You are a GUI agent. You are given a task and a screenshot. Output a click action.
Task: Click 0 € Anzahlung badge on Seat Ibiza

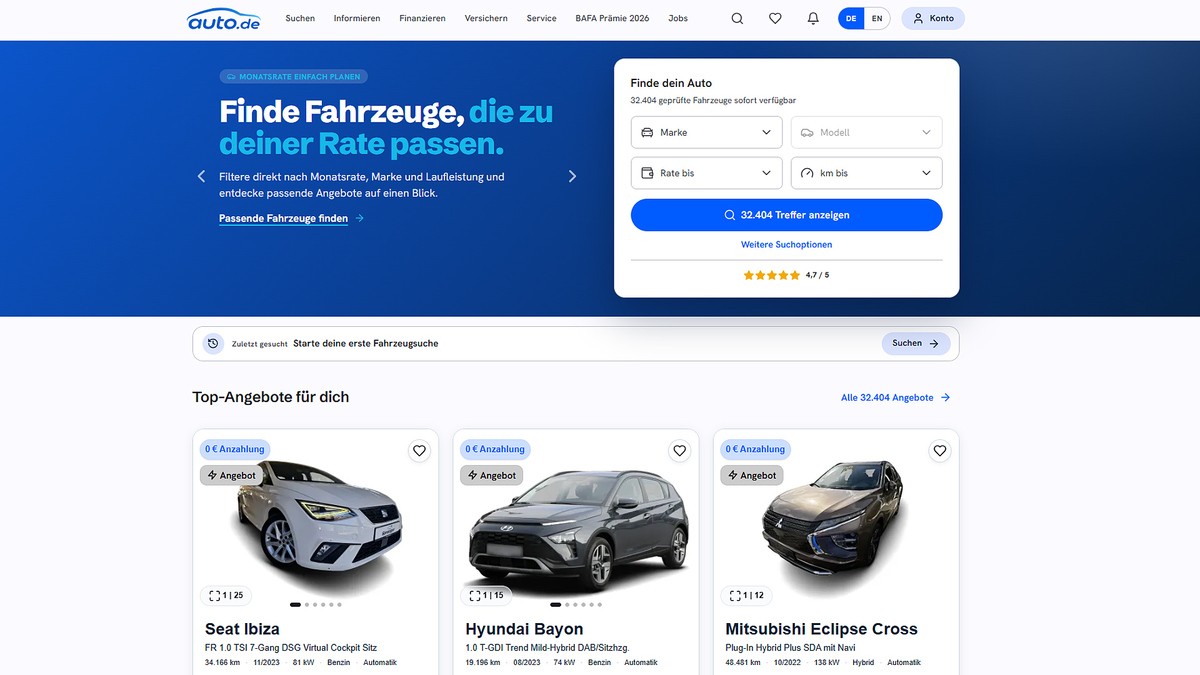tap(235, 449)
